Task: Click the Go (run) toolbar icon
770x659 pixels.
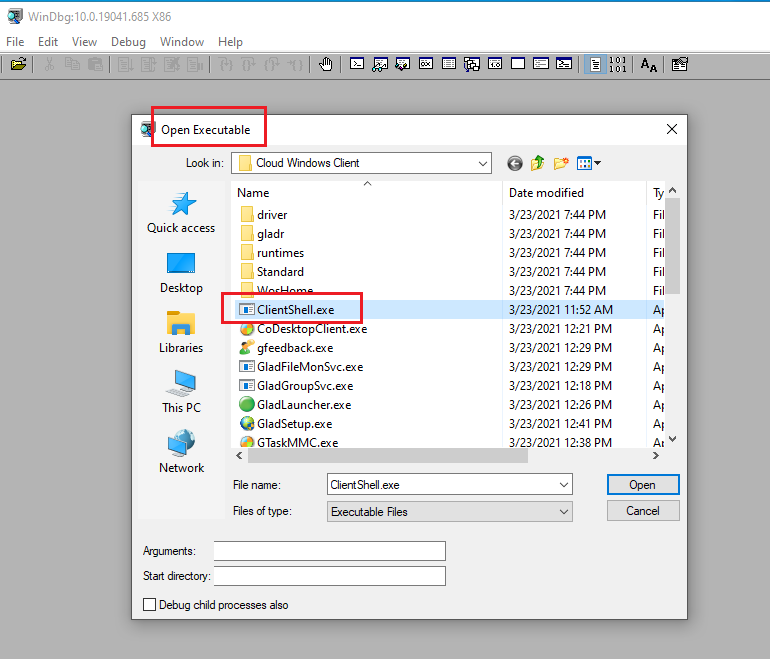Action: click(125, 64)
